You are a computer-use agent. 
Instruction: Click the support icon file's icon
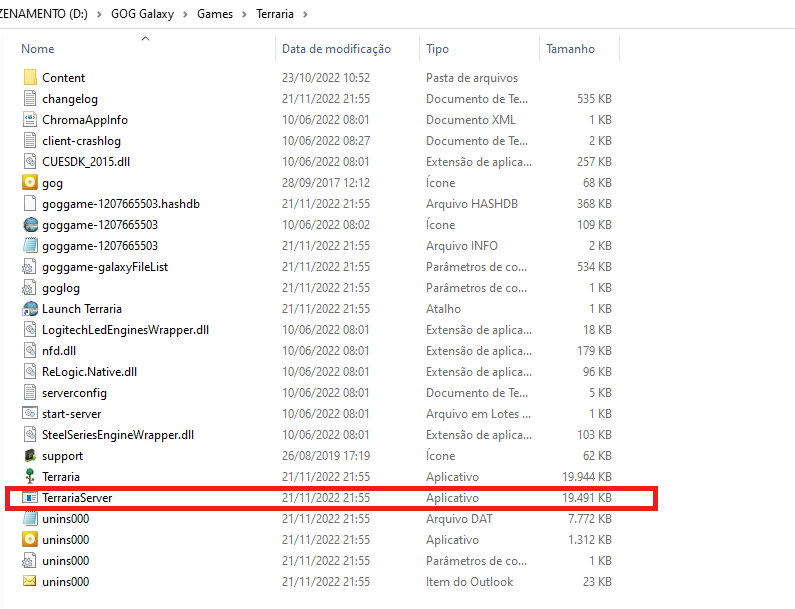click(30, 456)
